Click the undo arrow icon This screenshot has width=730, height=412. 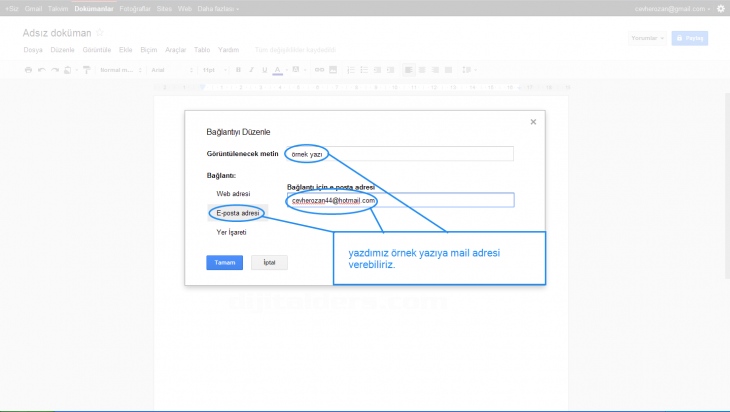click(42, 70)
